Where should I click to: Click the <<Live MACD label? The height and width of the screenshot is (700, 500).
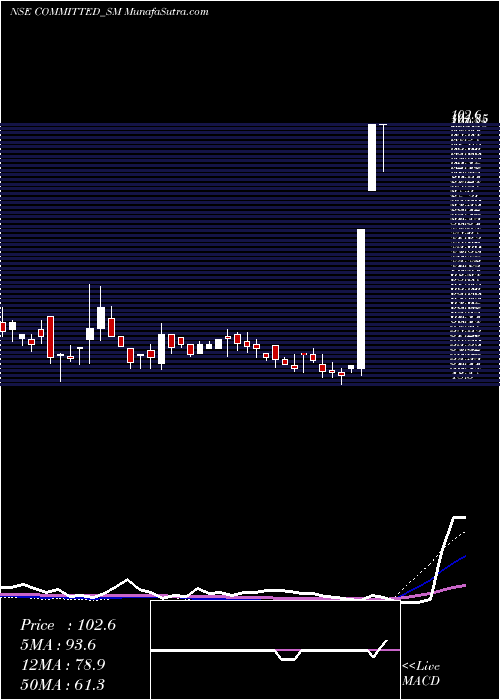[421, 674]
